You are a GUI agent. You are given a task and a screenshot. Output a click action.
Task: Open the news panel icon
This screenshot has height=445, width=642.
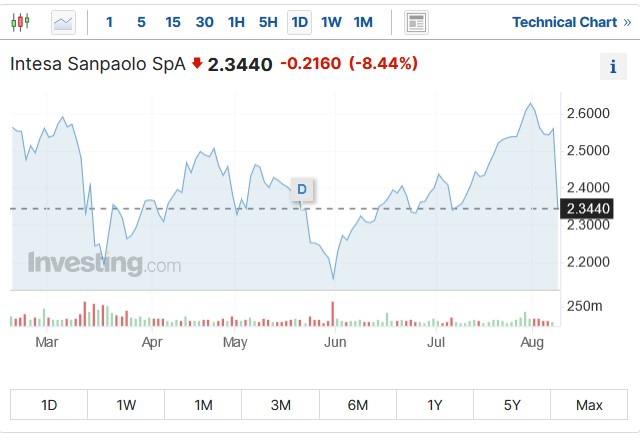point(416,22)
